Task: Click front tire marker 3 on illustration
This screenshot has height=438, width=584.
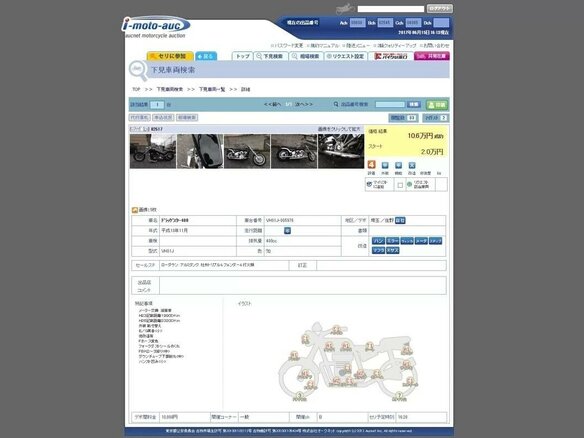Action: [299, 397]
